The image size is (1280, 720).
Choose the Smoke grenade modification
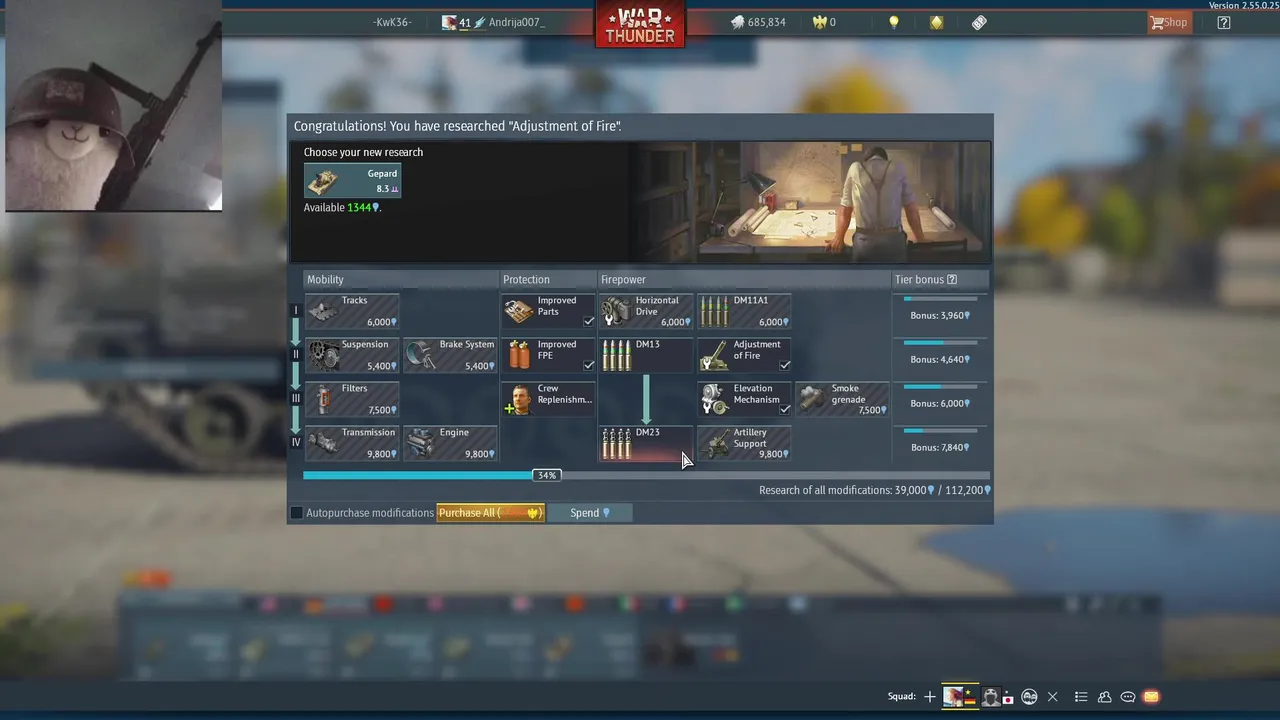click(842, 399)
